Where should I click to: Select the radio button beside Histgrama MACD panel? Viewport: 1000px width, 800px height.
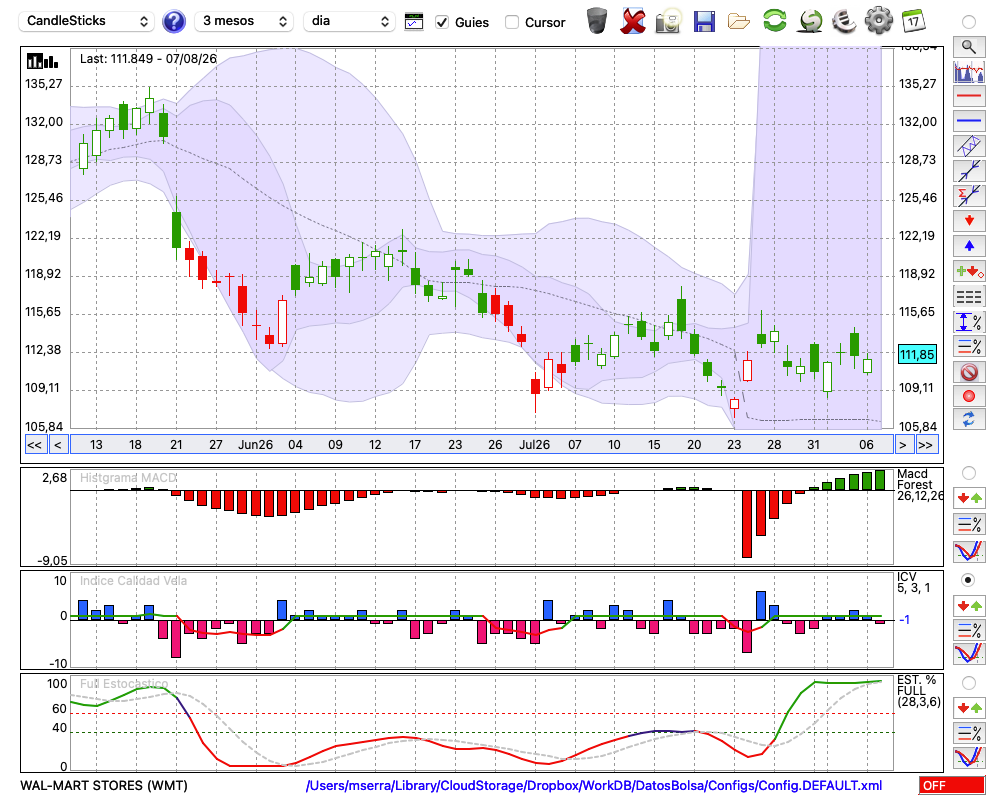pos(969,473)
